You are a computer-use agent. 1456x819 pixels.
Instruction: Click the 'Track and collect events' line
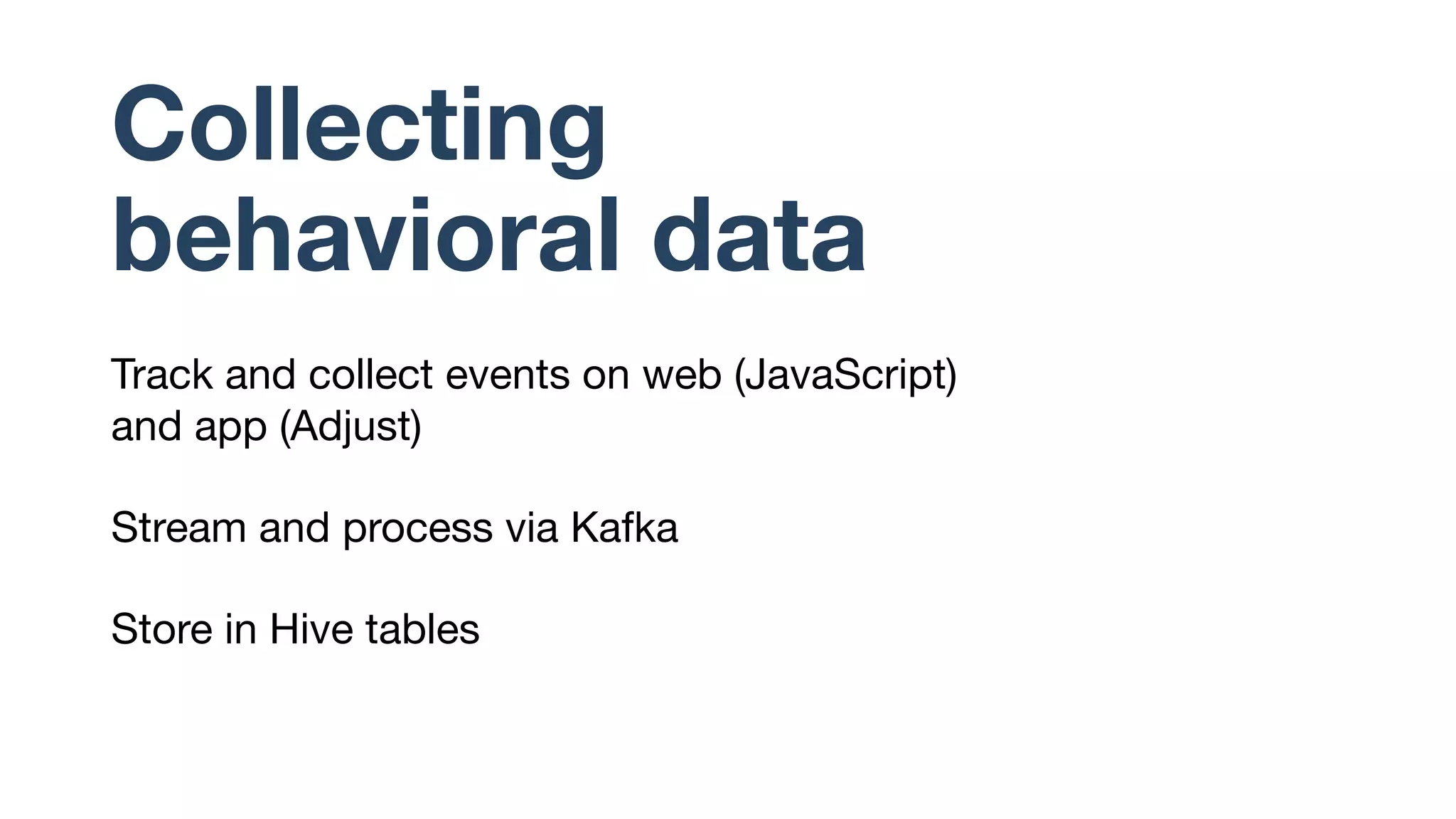(x=341, y=375)
